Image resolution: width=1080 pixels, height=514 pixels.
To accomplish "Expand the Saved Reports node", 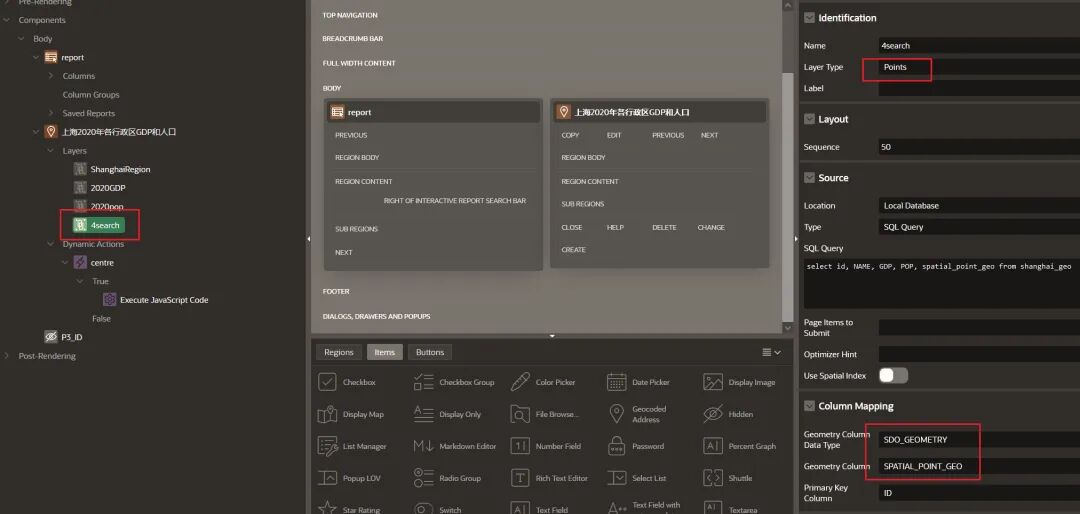I will (51, 113).
